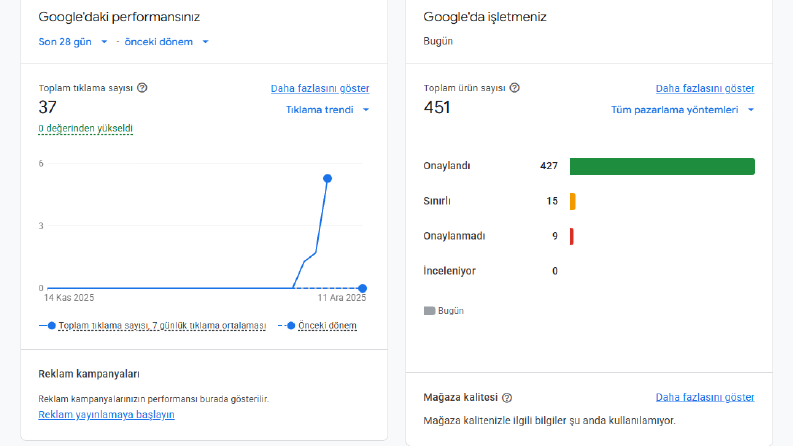Viewport: 793px width, 446px height.
Task: Follow the Reklam yayınlamaya başlayın link
Action: 106,415
